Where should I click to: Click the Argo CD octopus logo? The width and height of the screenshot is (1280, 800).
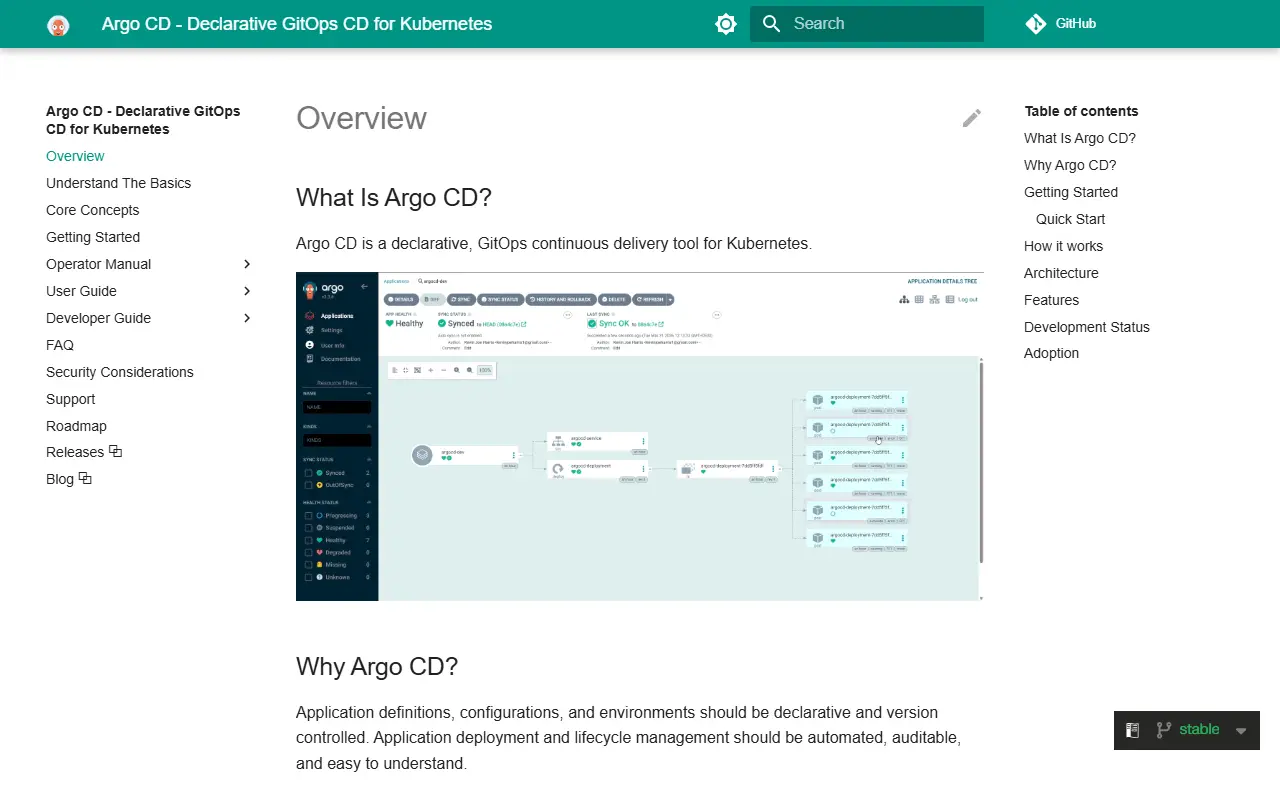[58, 24]
